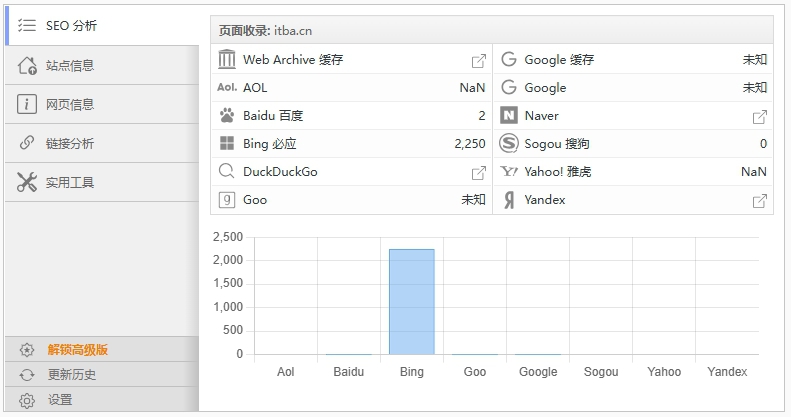This screenshot has width=791, height=417.
Task: Click the Web Archive building icon
Action: pos(227,59)
